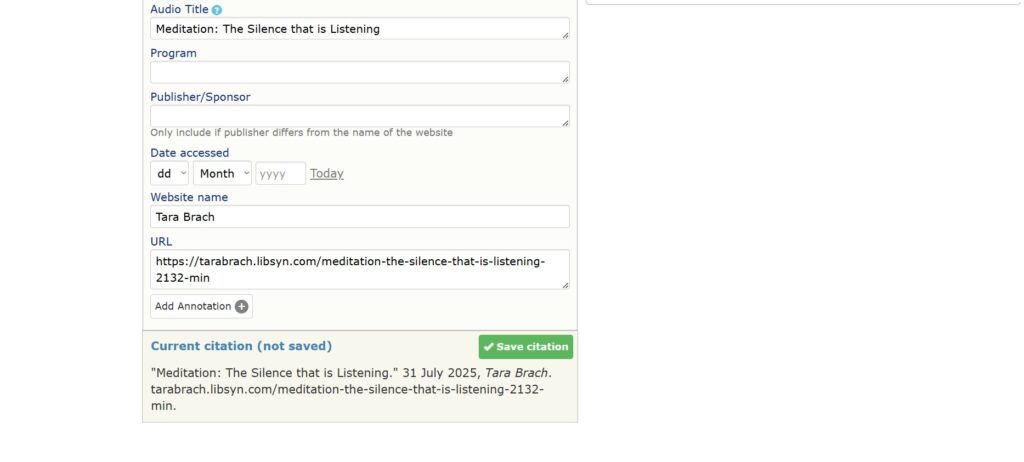The image size is (1024, 462).
Task: Save the current citation
Action: [526, 347]
